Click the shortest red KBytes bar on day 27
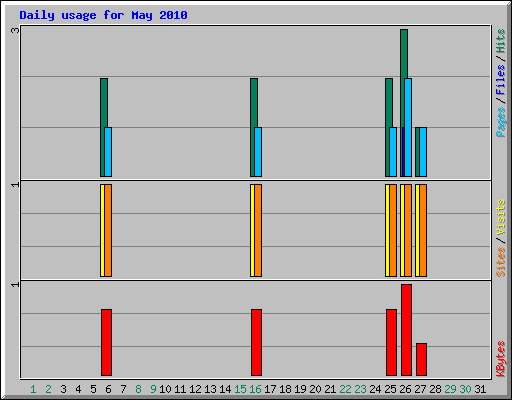This screenshot has width=512, height=400. 421,359
